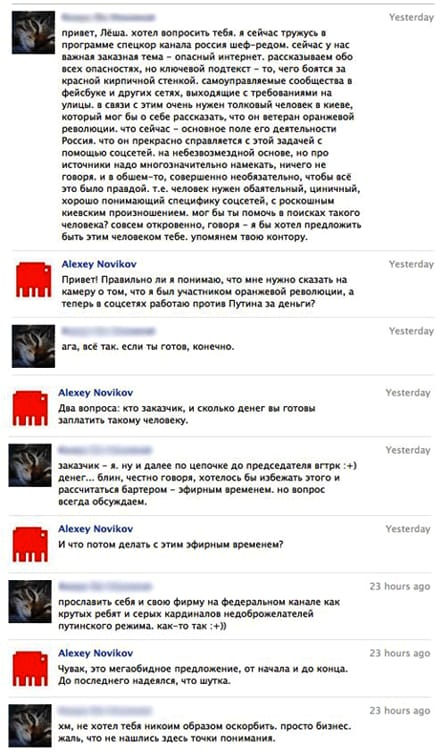Click "23 hours ago" timestamp on "хм, не хотел" message

point(400,711)
